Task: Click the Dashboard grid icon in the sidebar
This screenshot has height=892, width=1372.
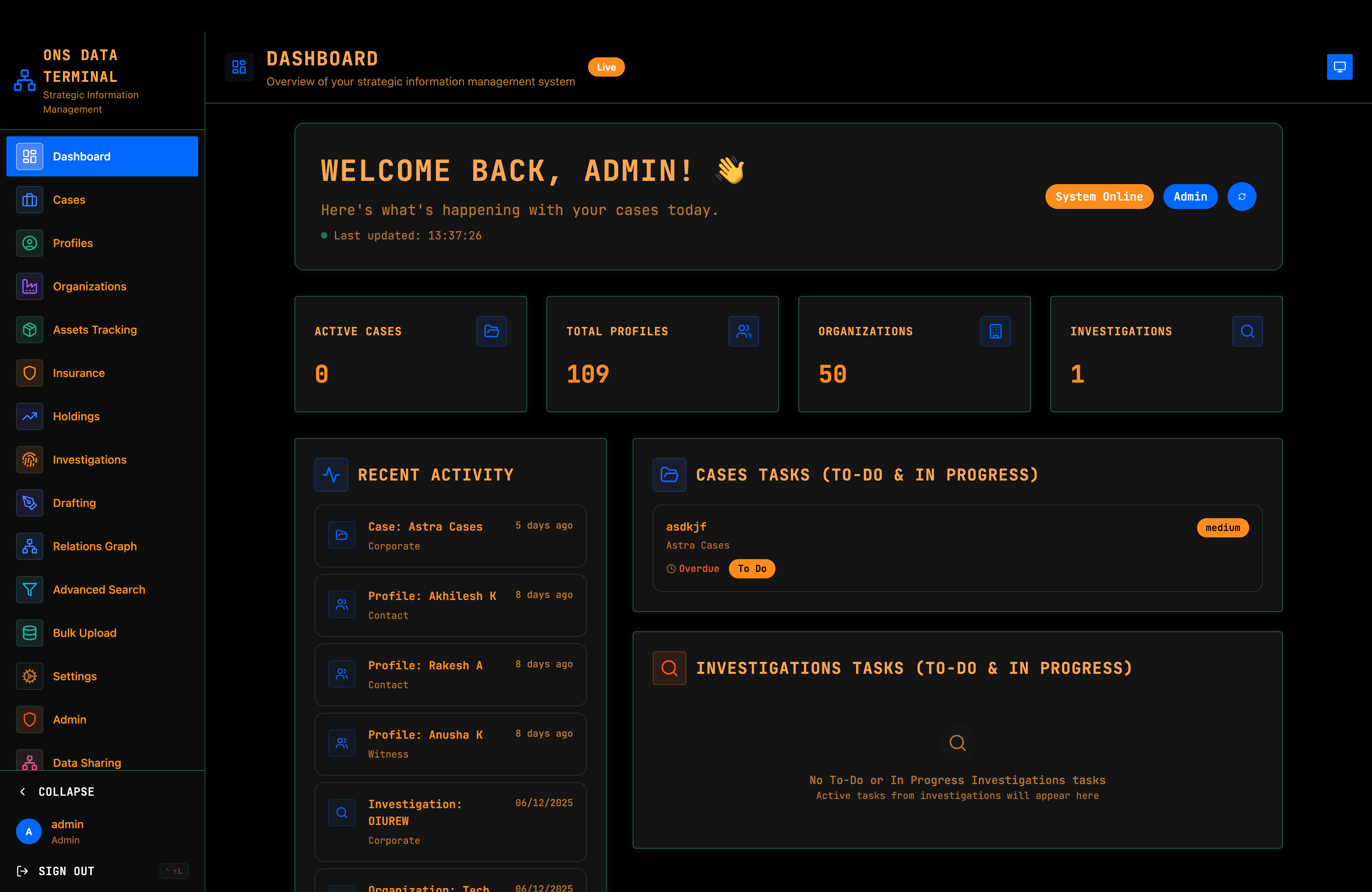Action: pos(29,157)
